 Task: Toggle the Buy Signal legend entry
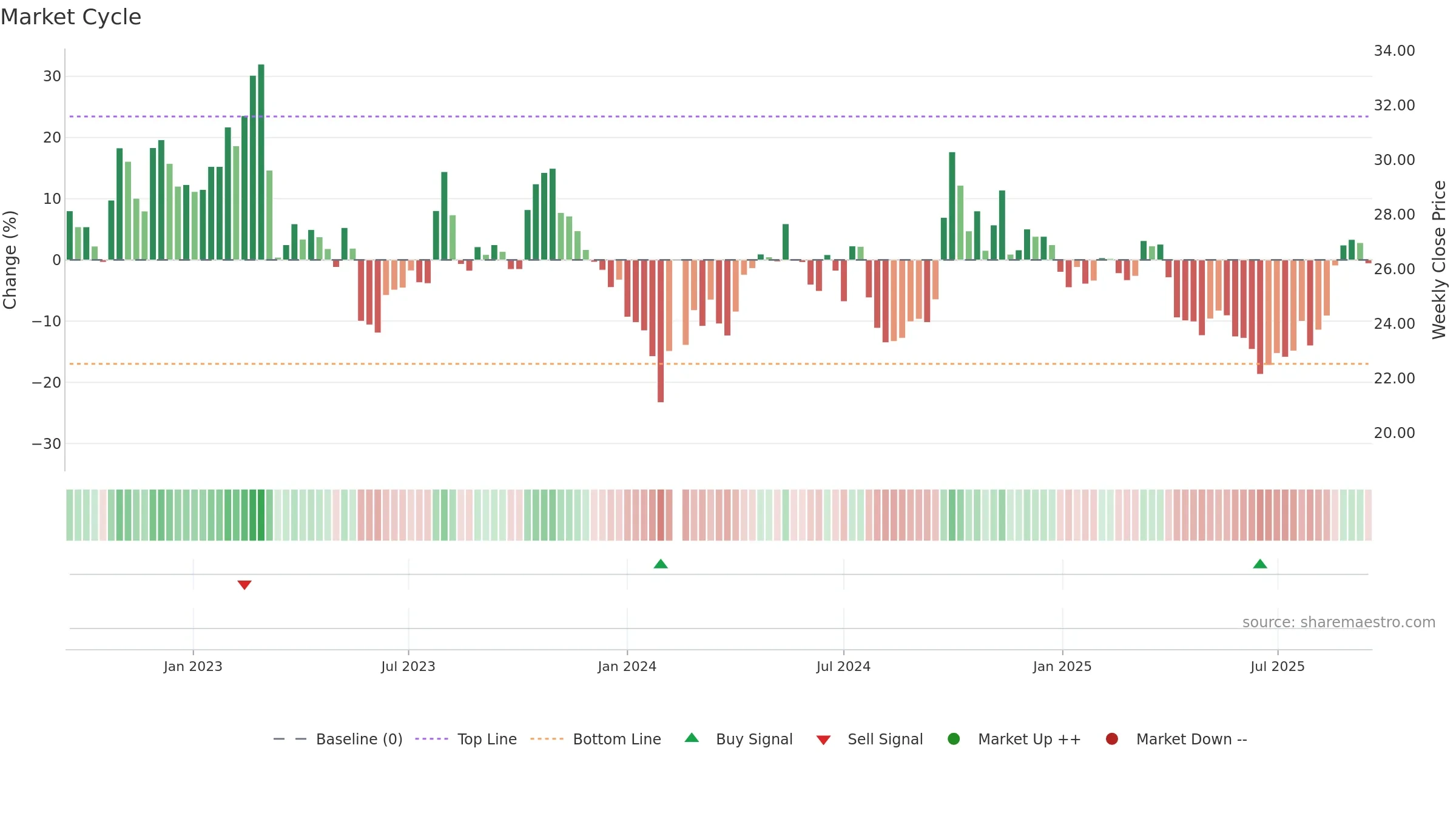pyautogui.click(x=738, y=739)
